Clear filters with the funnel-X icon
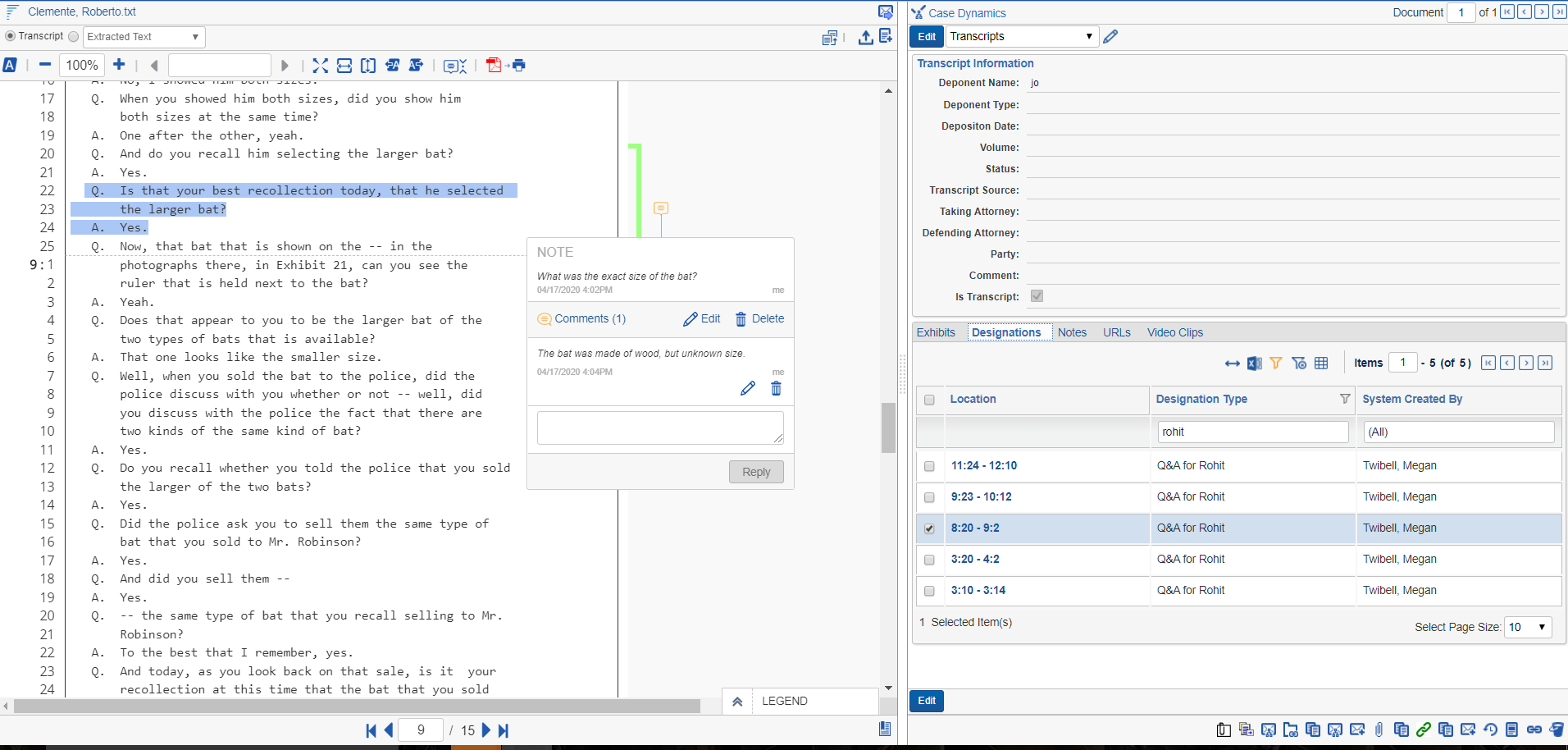 pyautogui.click(x=1298, y=364)
